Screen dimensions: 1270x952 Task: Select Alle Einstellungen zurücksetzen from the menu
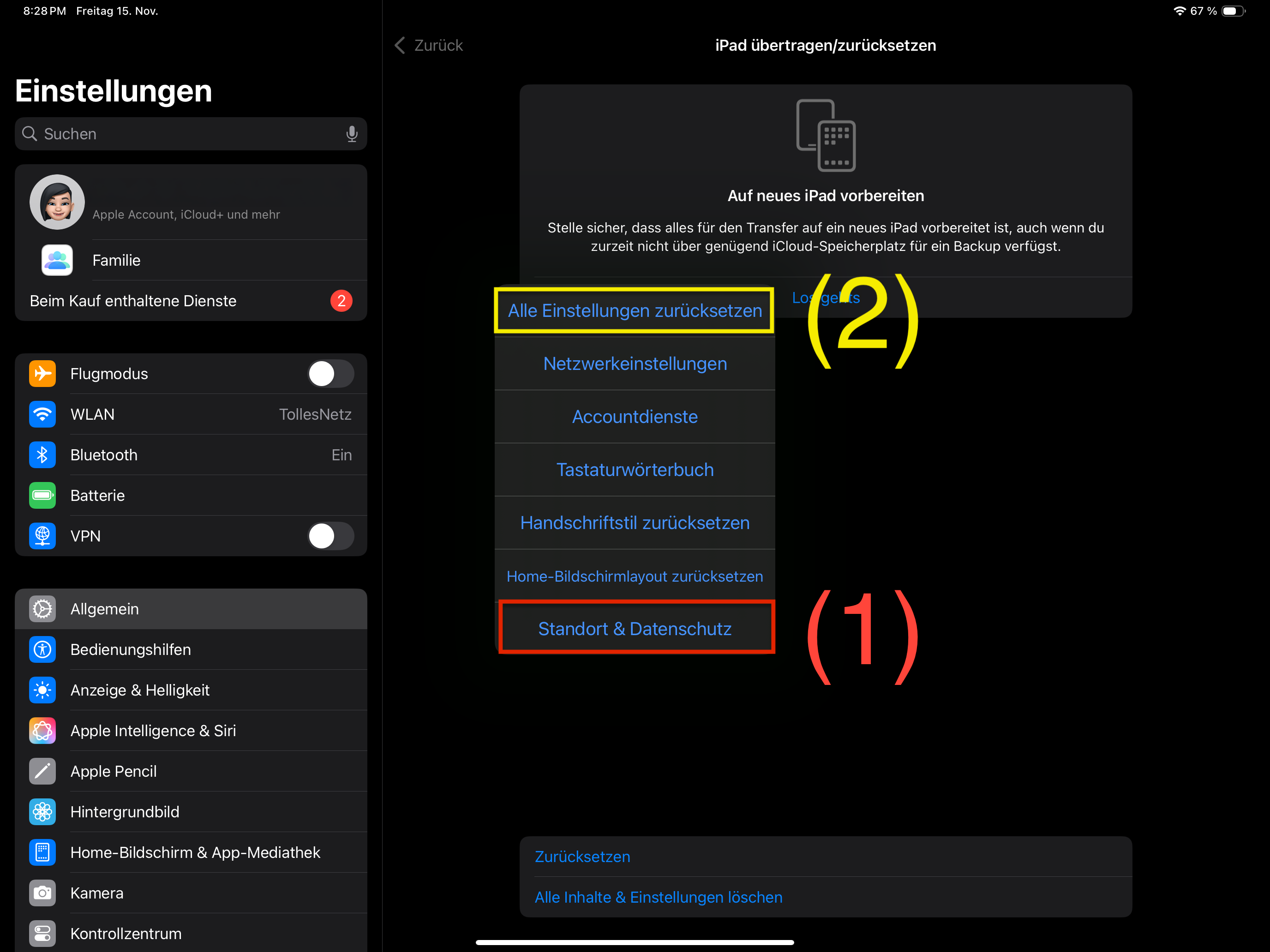(x=635, y=310)
